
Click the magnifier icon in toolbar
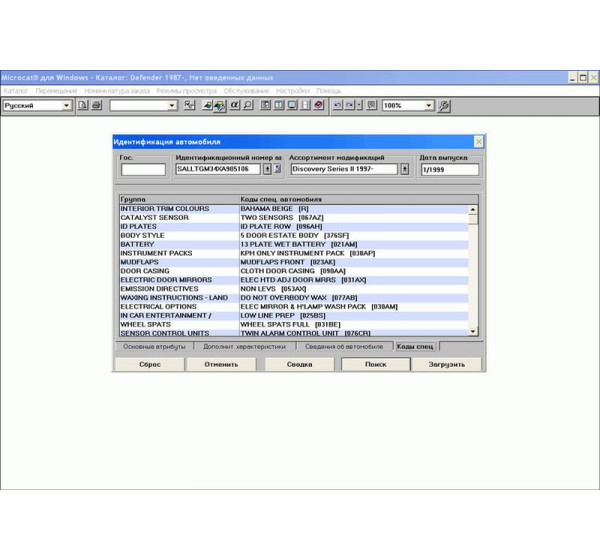click(248, 105)
